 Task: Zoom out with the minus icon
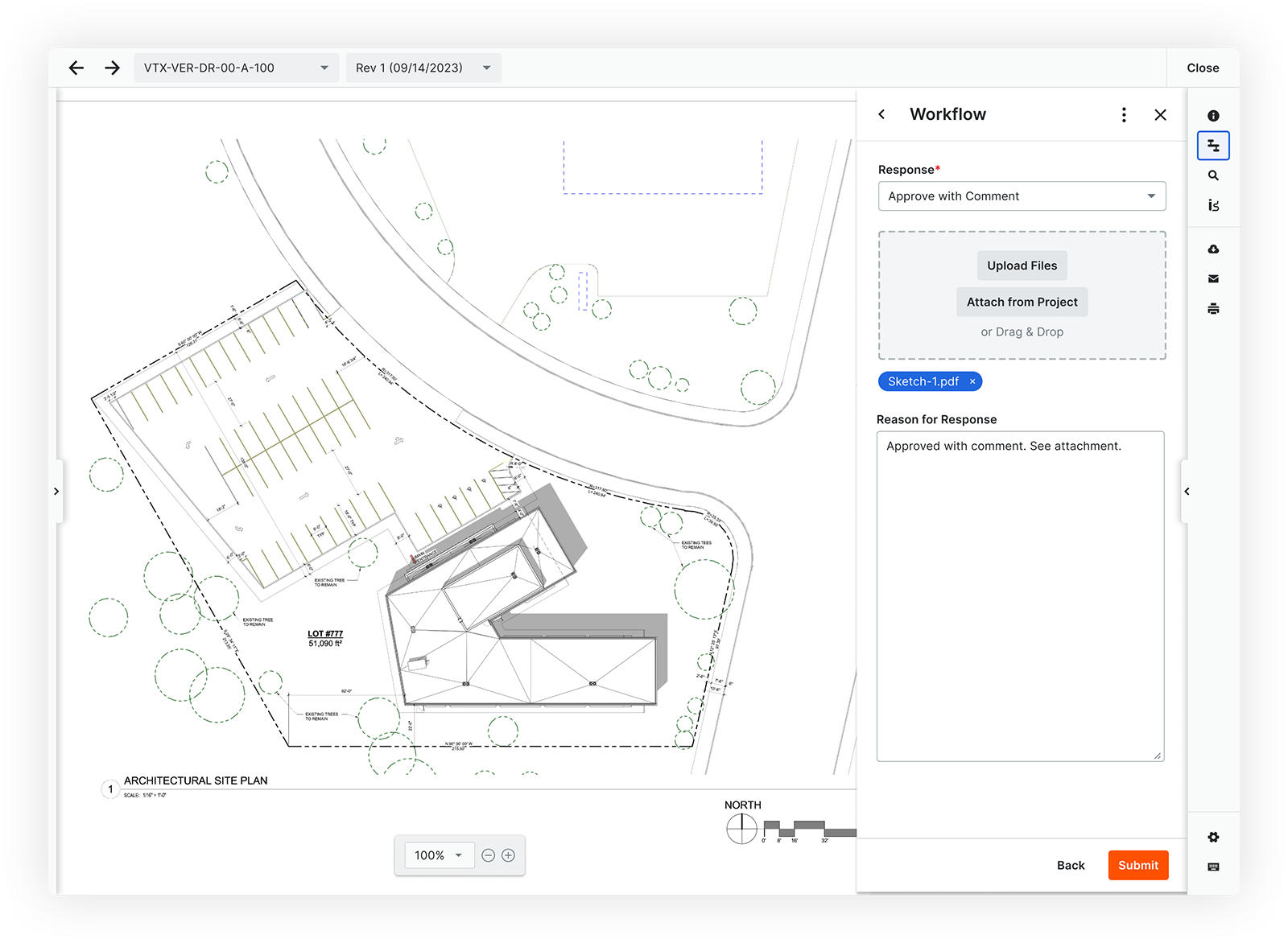pos(488,855)
